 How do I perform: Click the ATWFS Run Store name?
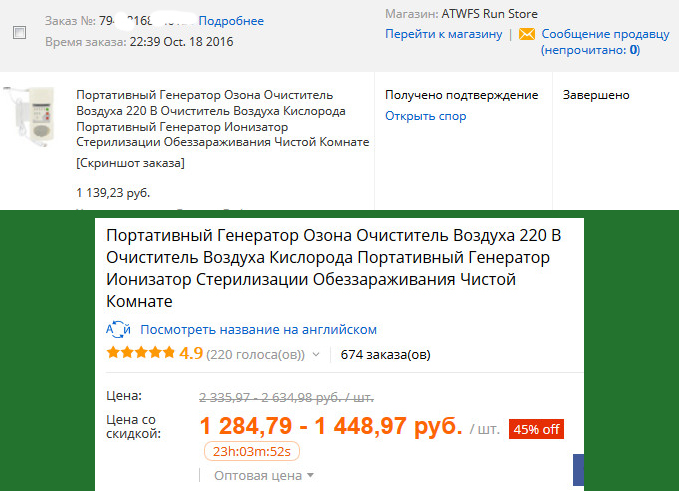click(x=489, y=14)
